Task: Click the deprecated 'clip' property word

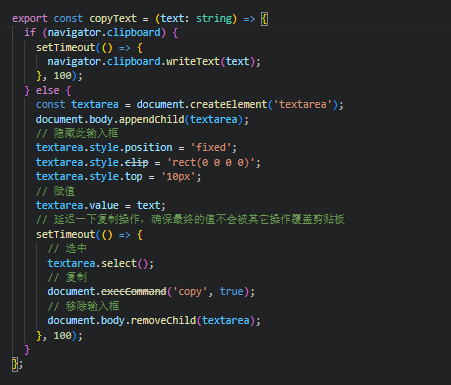Action: (136, 162)
